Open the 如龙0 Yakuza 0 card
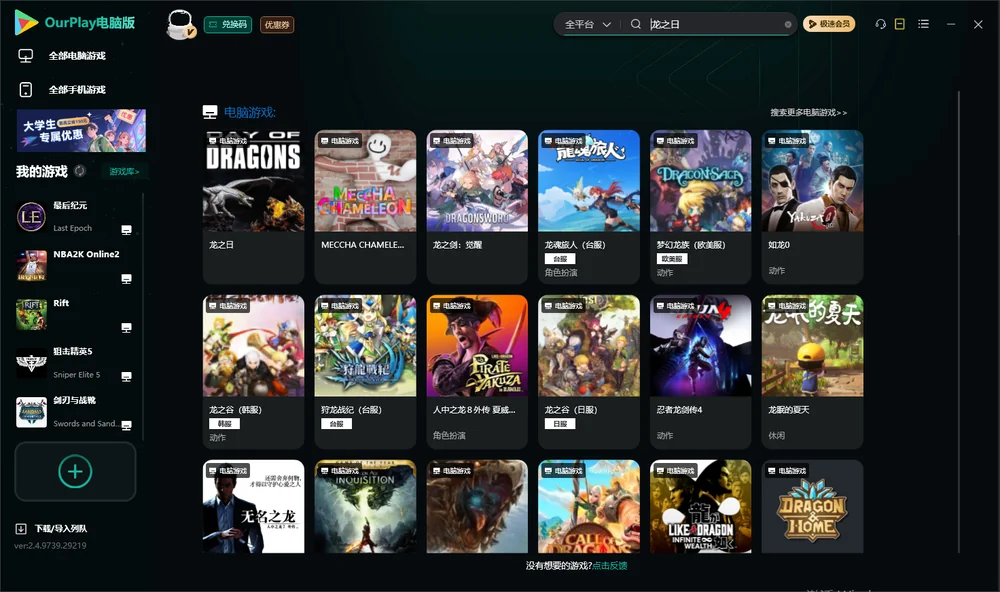This screenshot has height=592, width=1000. [x=812, y=207]
